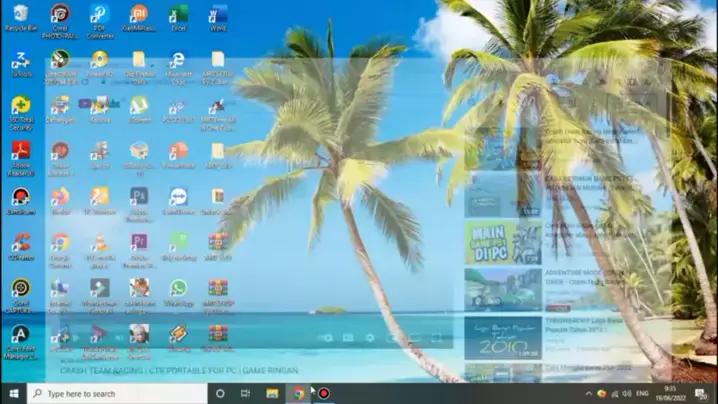
Task: Open Task View from the taskbar
Action: (245, 393)
